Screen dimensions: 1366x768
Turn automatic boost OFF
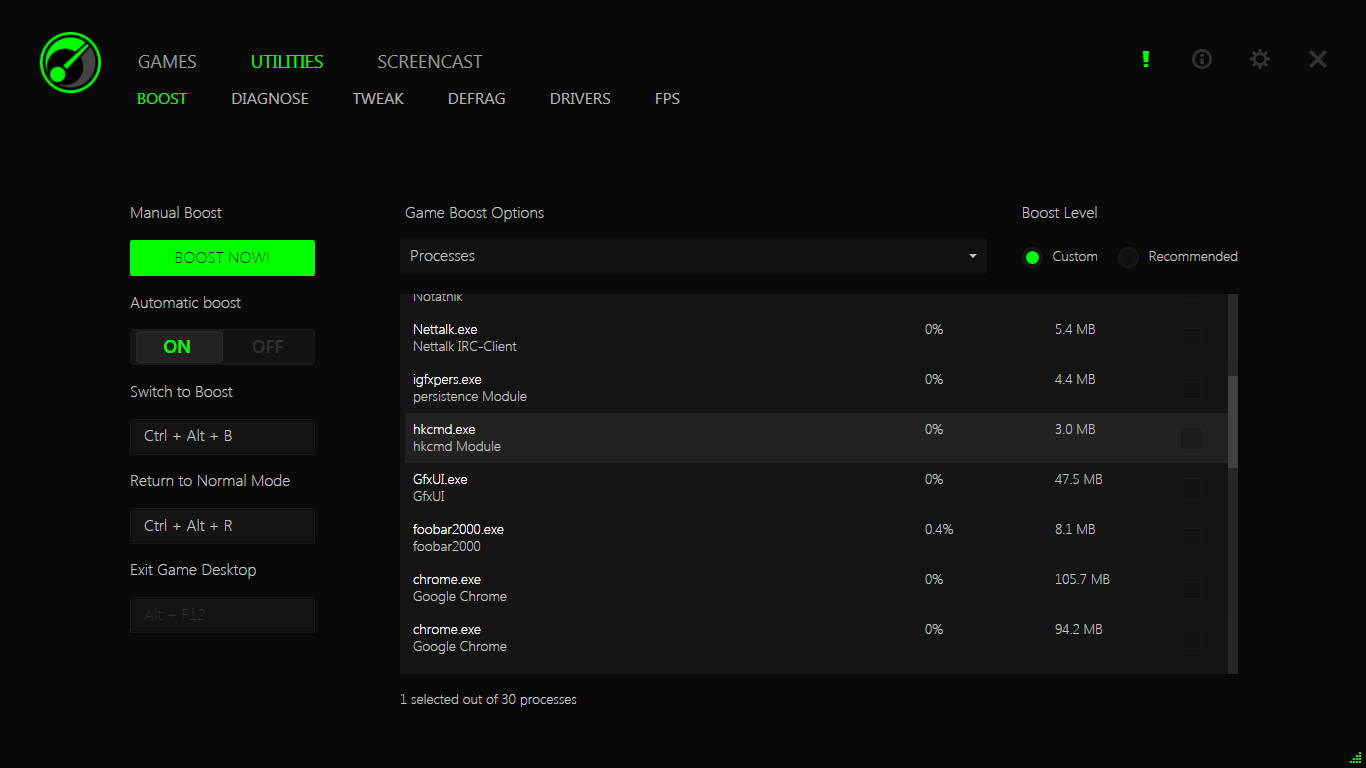click(267, 347)
